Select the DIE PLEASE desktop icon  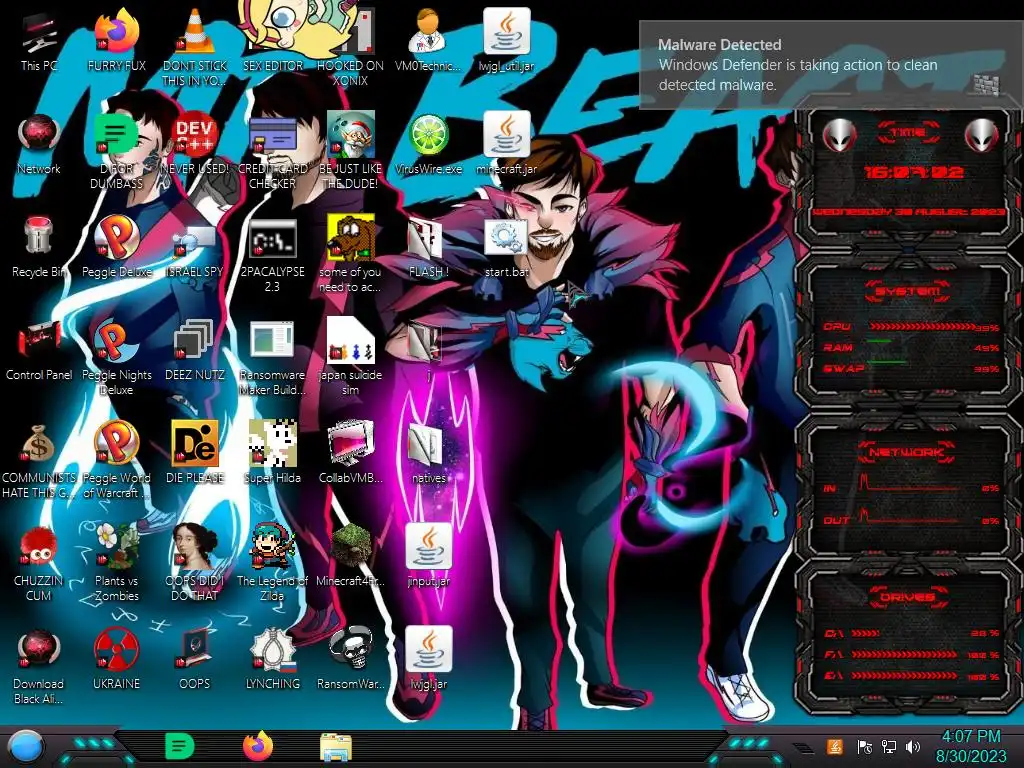point(195,454)
